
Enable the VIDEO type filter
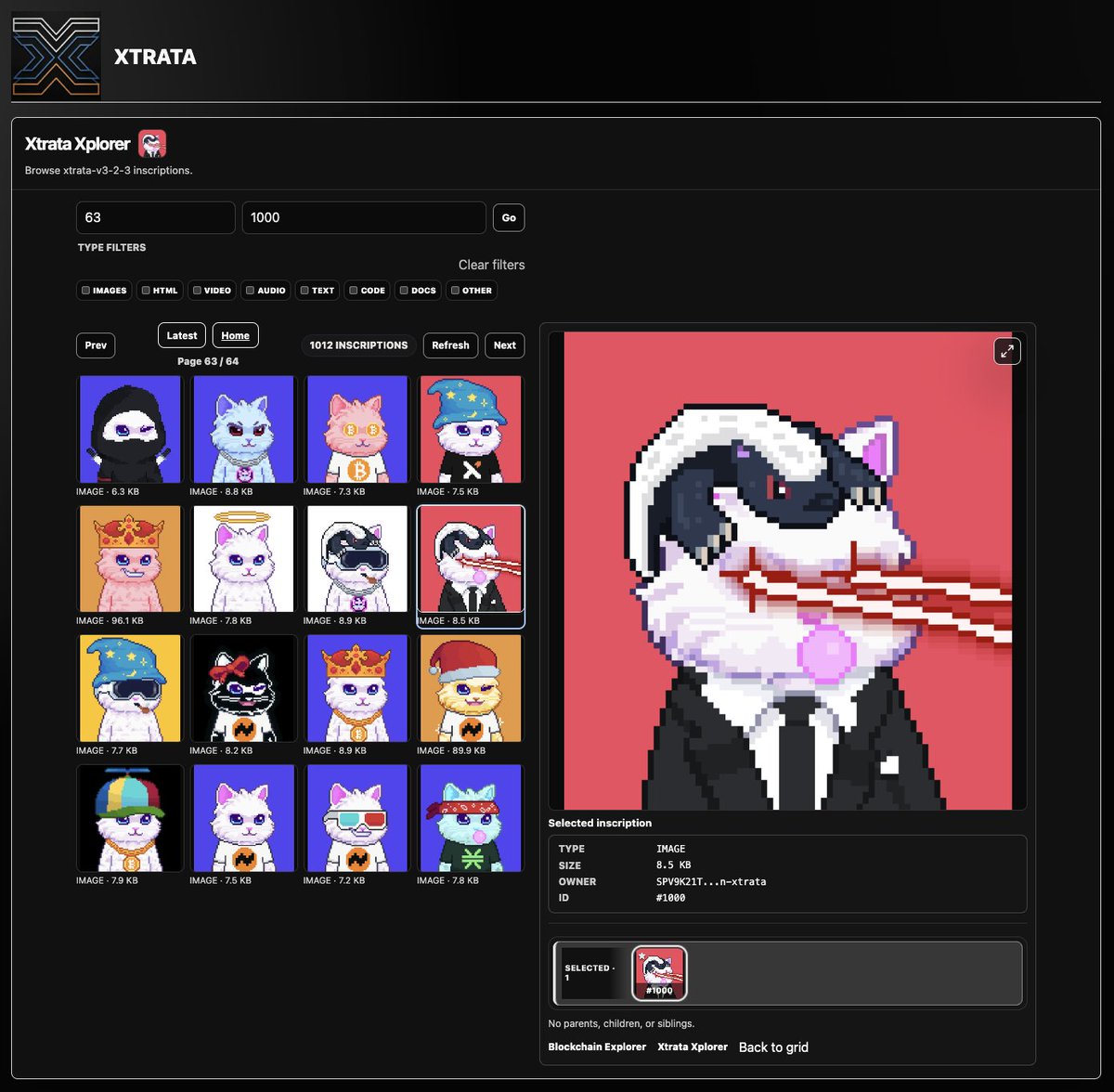point(212,291)
